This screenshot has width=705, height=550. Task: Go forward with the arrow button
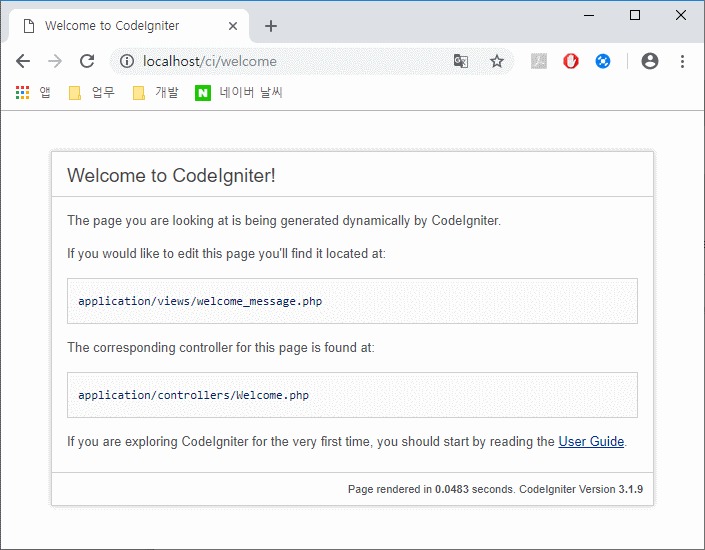pyautogui.click(x=55, y=61)
